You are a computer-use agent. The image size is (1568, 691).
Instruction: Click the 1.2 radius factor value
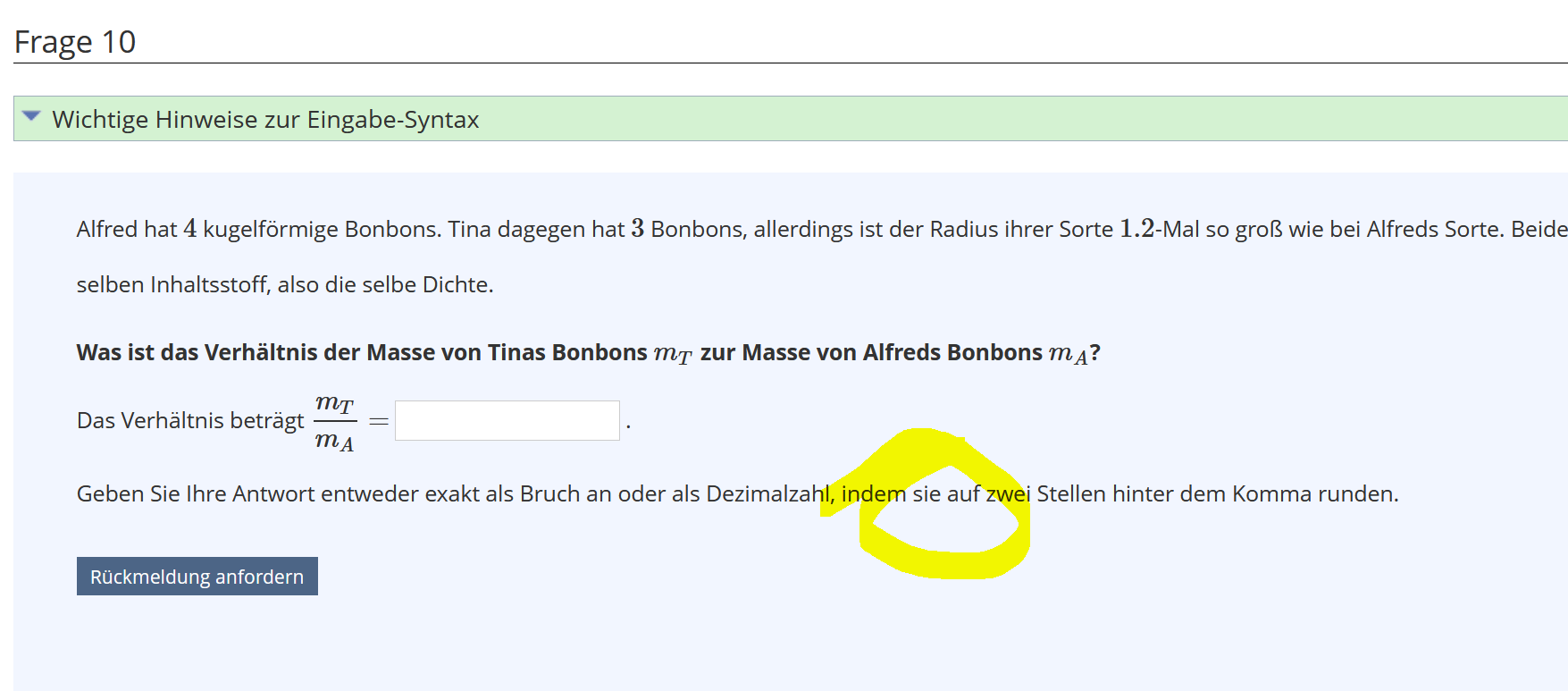(x=1136, y=229)
